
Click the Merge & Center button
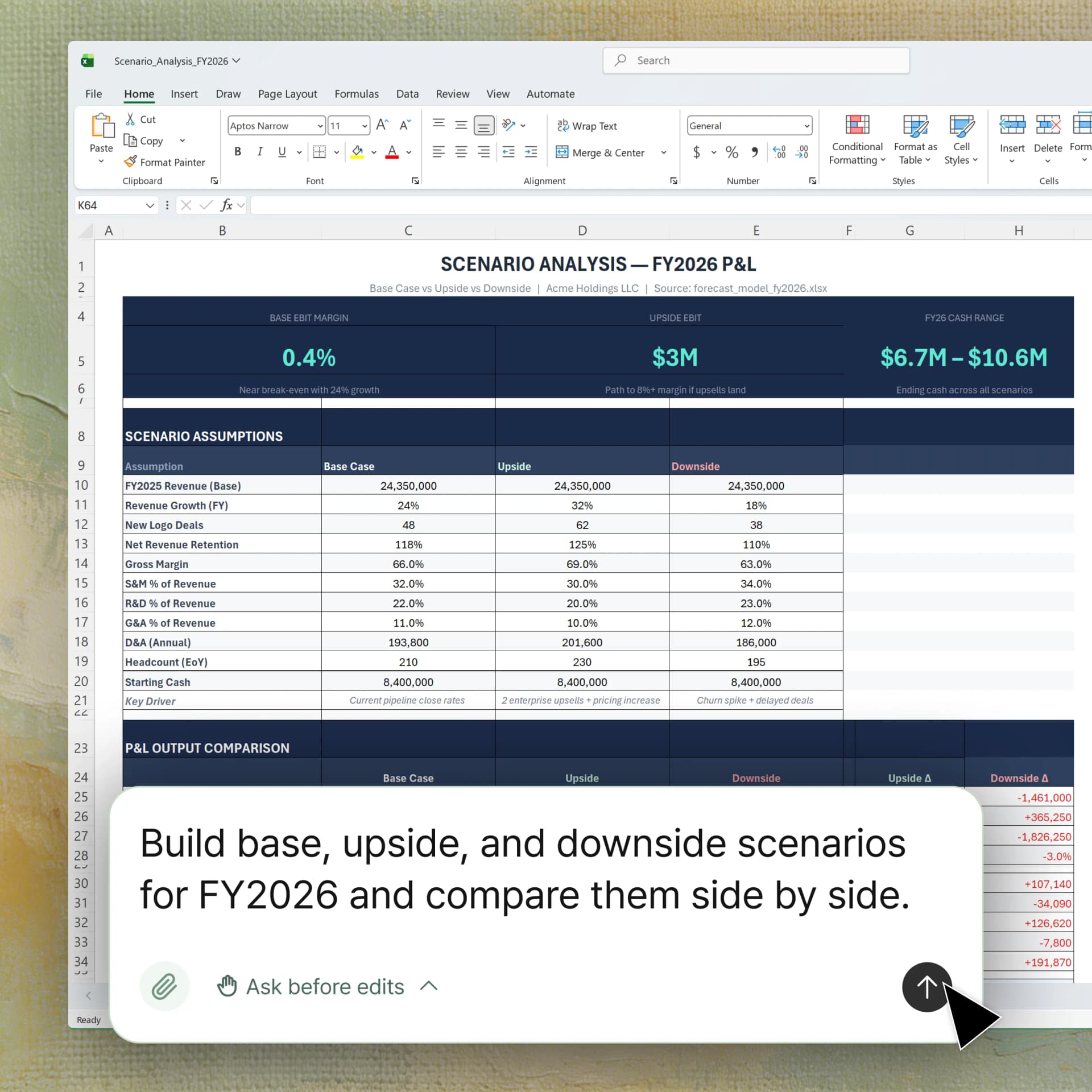tap(601, 152)
